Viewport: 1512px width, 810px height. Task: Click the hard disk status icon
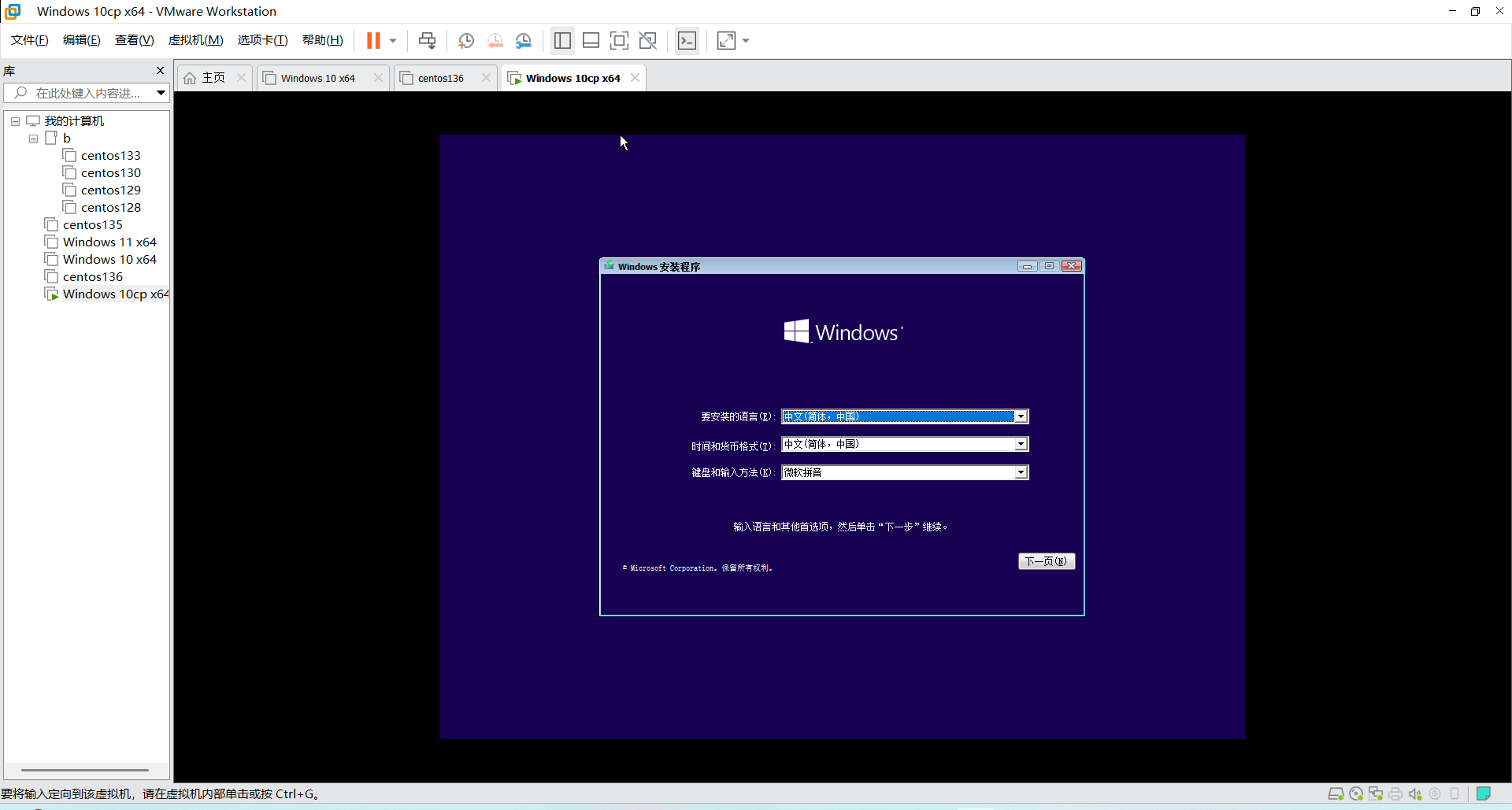[1336, 793]
